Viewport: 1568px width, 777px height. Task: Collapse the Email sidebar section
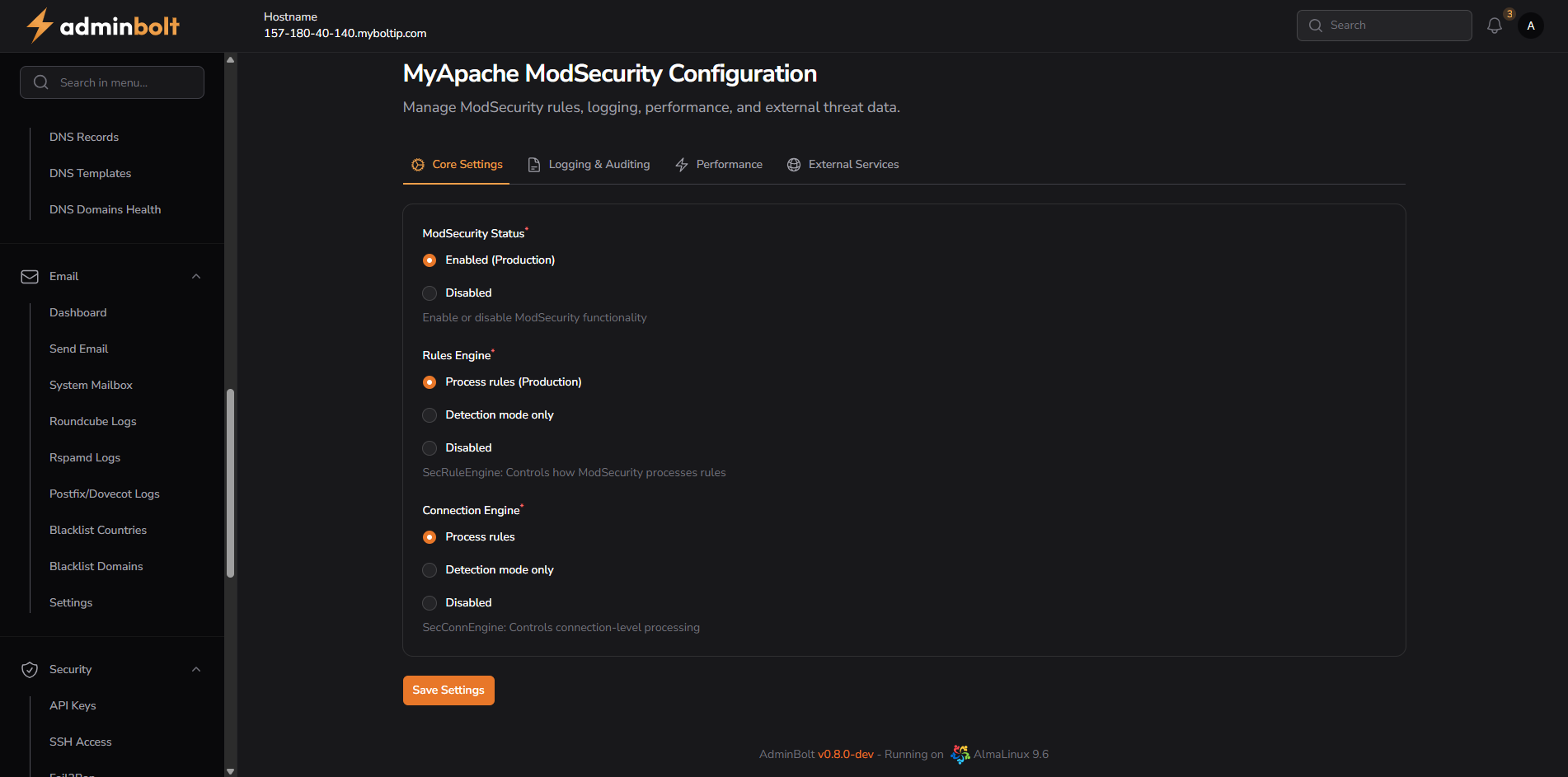tap(195, 276)
